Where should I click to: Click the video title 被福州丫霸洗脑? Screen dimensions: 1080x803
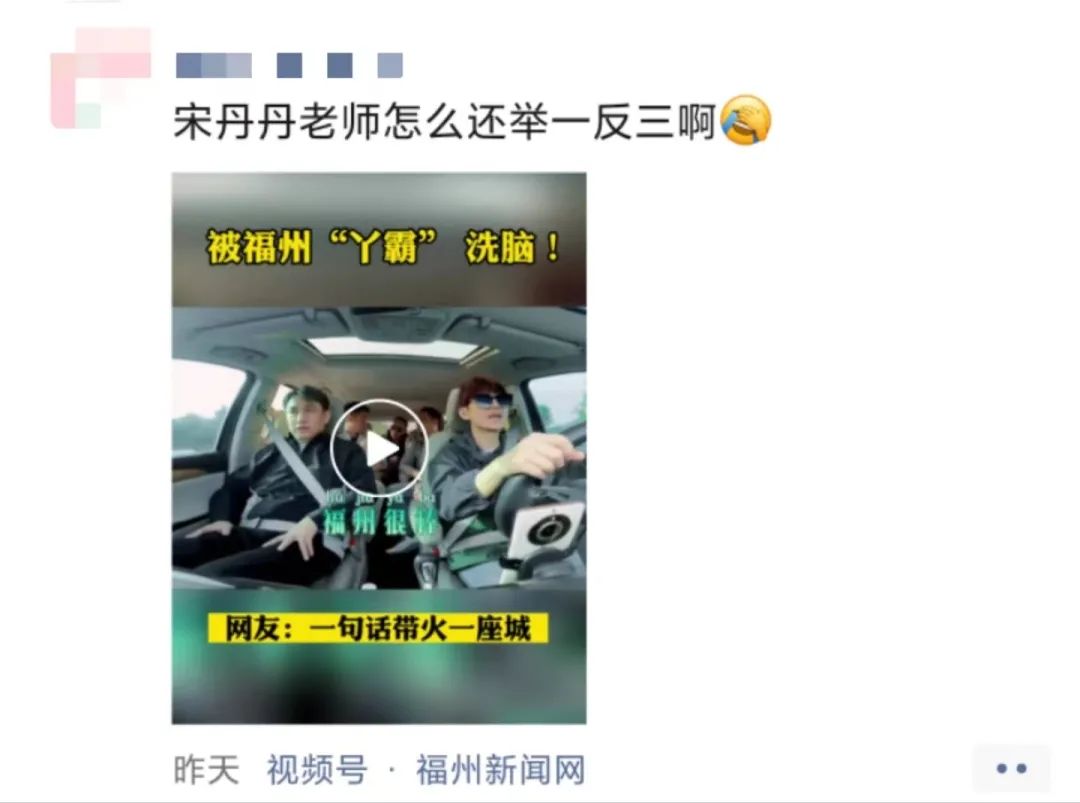(x=384, y=247)
